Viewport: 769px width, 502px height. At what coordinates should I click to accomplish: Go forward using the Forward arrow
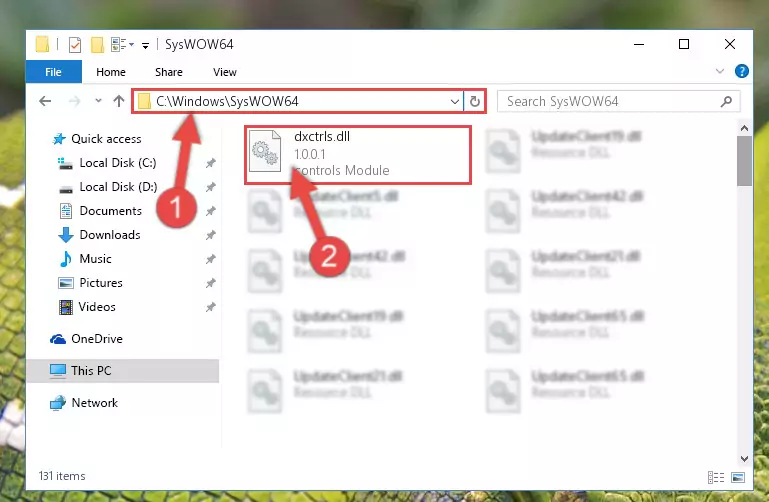pos(75,101)
